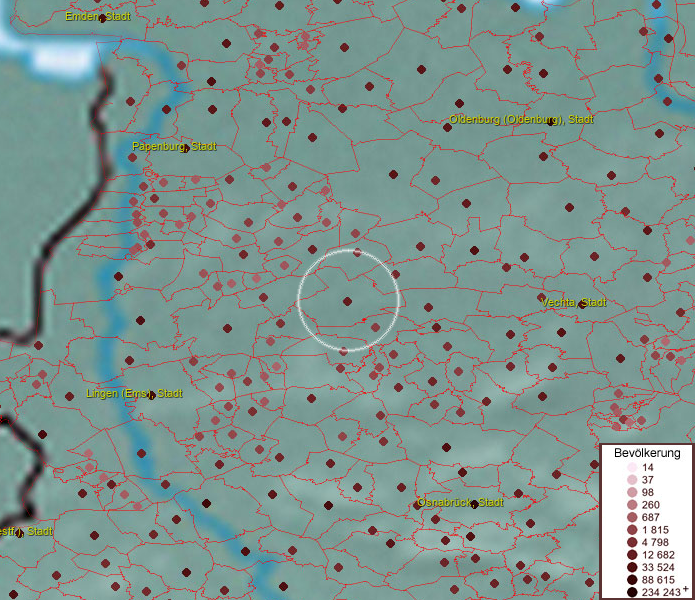Click the 'Oldenburg (Oldenburg), Stadt' label
This screenshot has width=695, height=600.
(x=521, y=120)
